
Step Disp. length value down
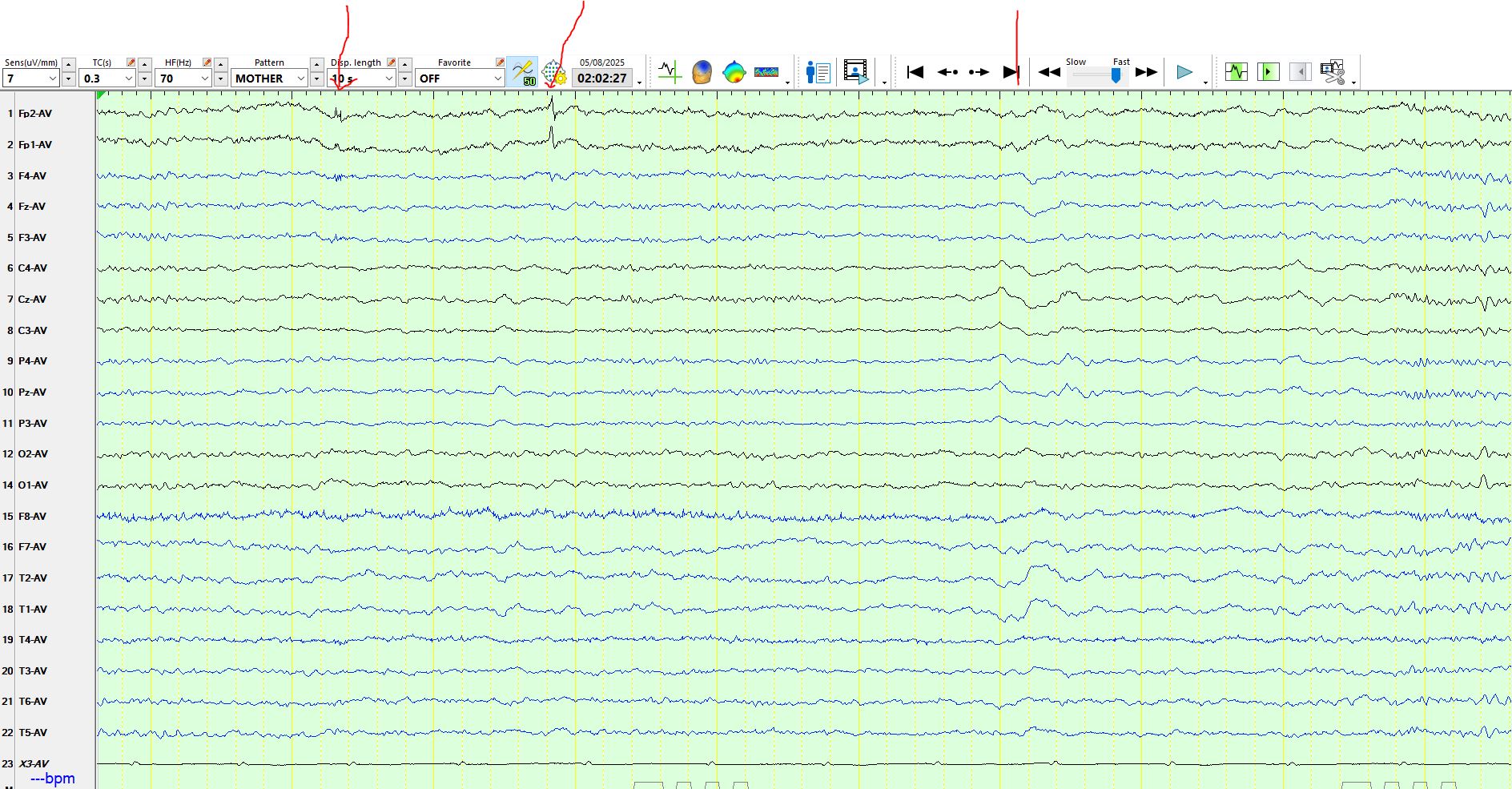click(405, 78)
